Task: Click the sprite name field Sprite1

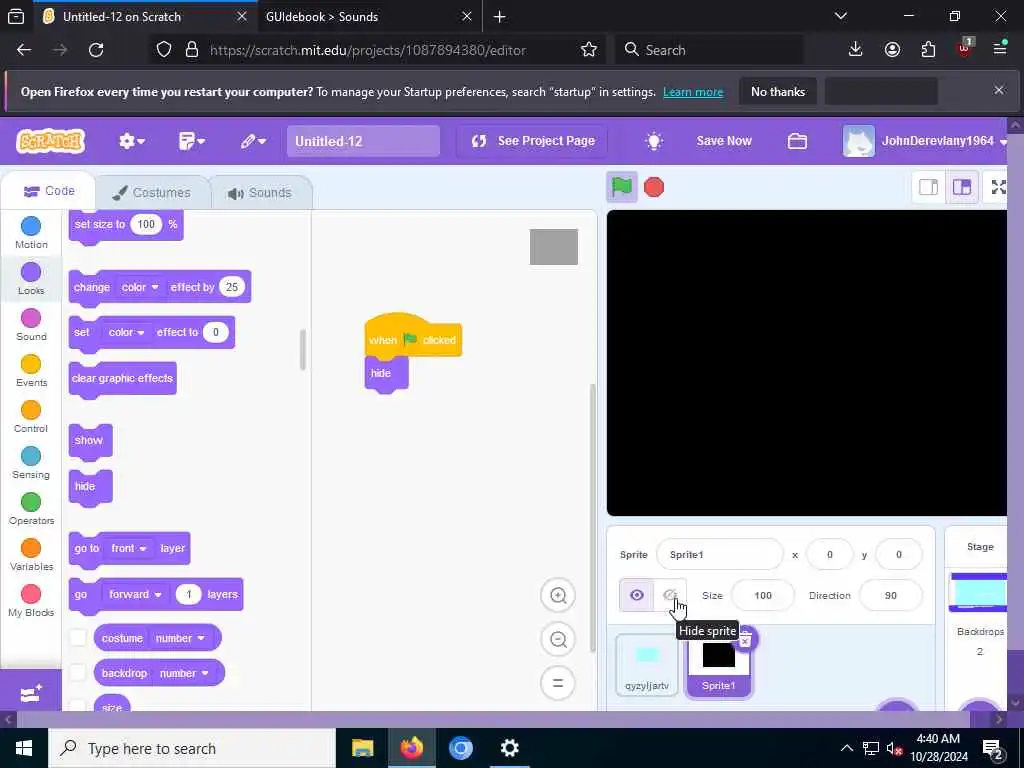Action: point(719,554)
